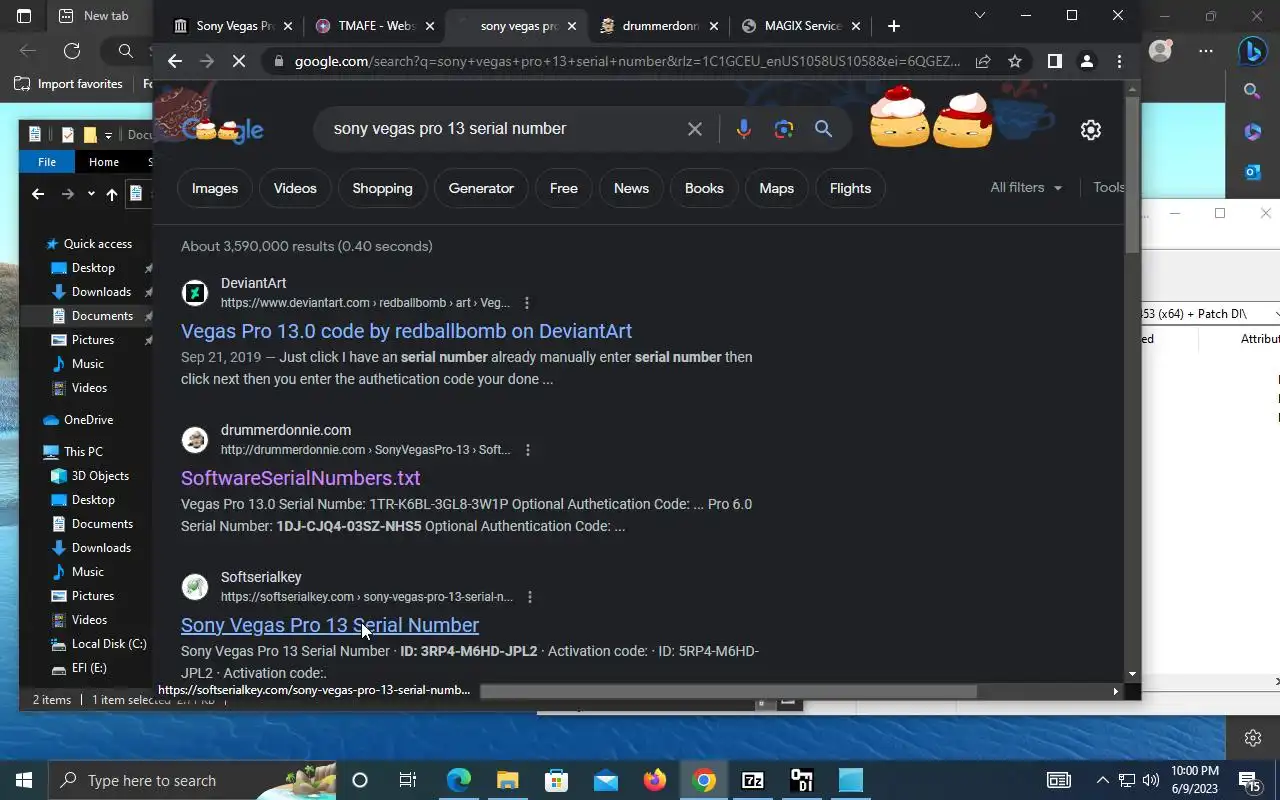
Task: Filter results by Videos
Action: [295, 188]
